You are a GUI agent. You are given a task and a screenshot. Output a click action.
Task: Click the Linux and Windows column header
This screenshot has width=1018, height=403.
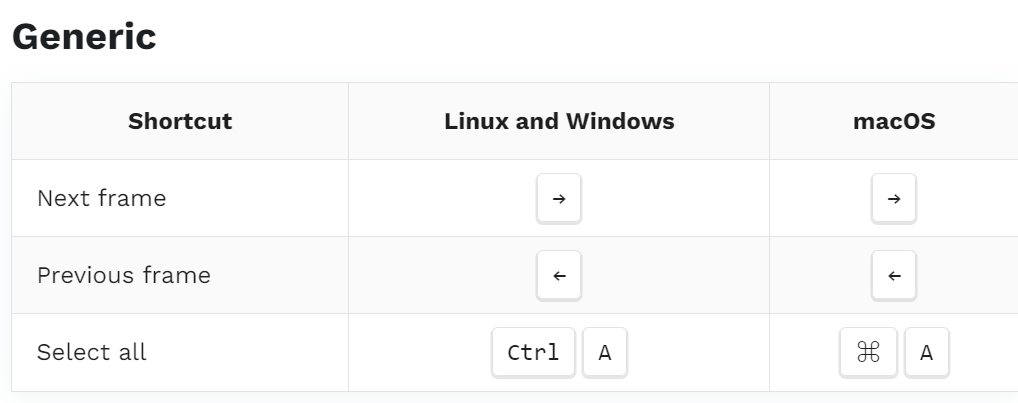click(559, 121)
